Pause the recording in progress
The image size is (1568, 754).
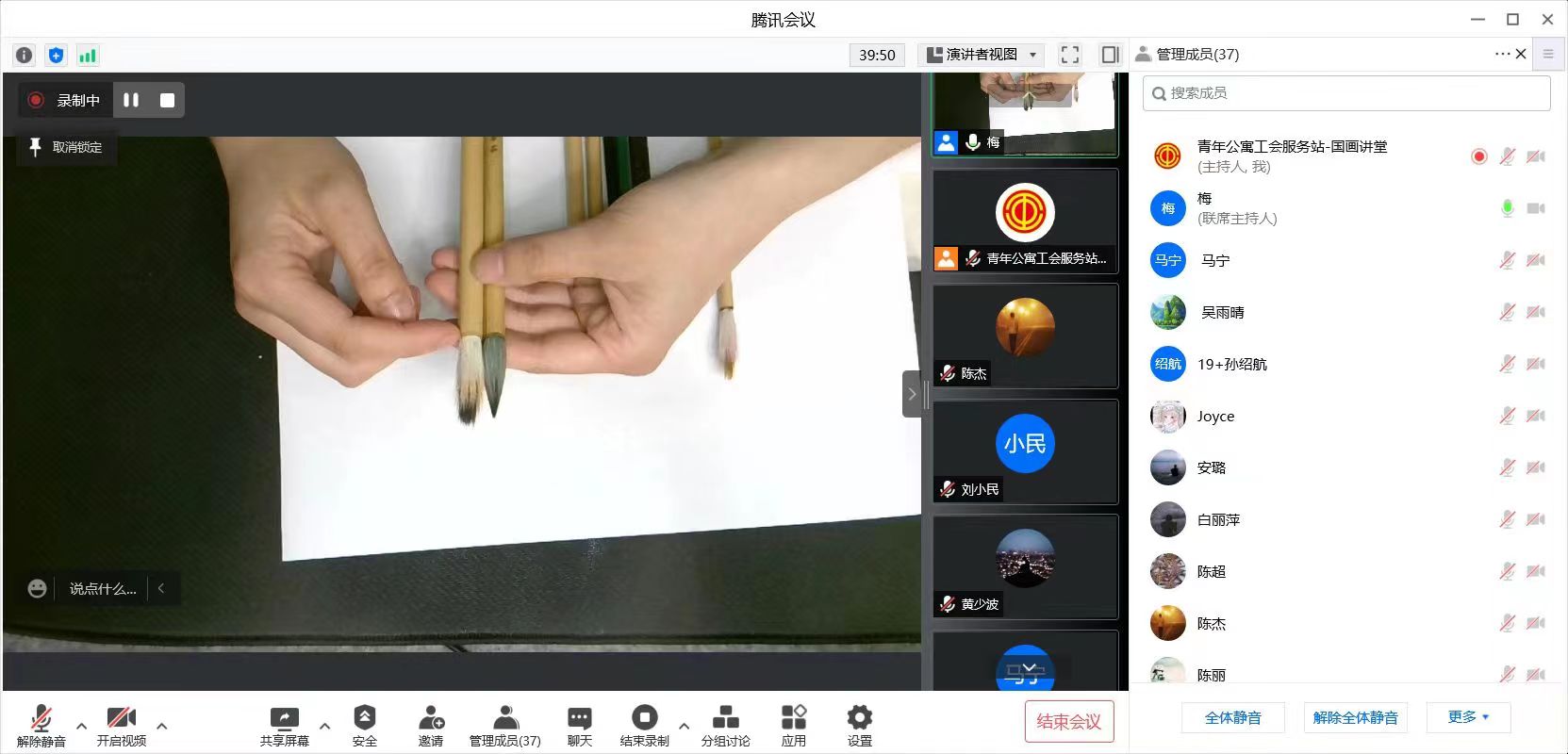tap(131, 100)
